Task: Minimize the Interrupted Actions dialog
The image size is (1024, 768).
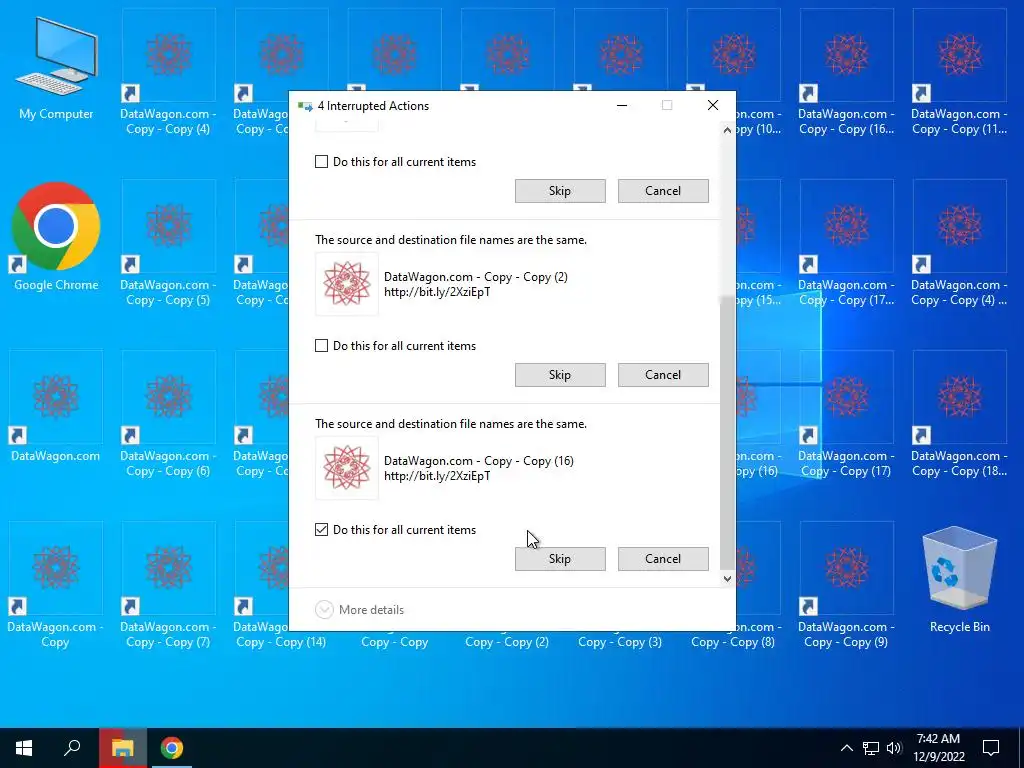Action: (622, 105)
